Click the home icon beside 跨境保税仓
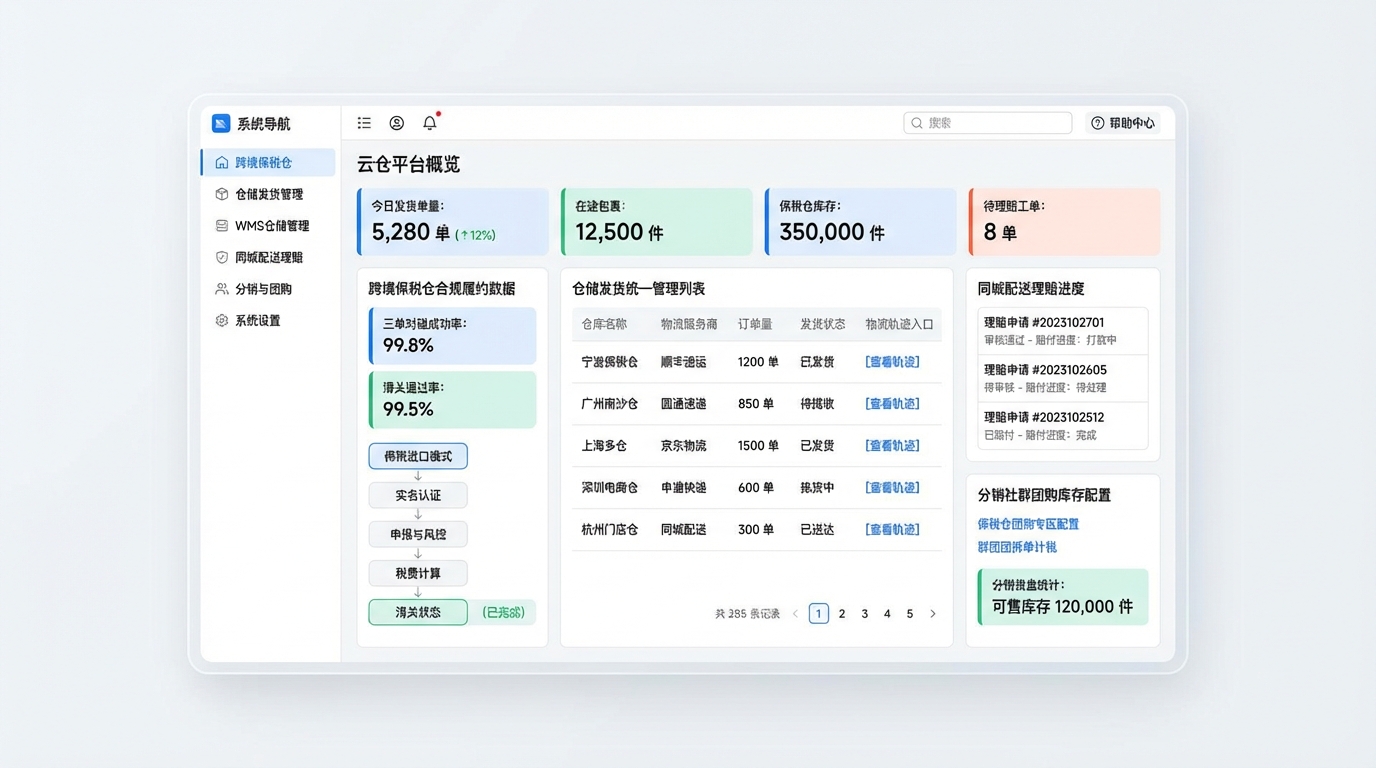This screenshot has width=1376, height=768. 222,162
